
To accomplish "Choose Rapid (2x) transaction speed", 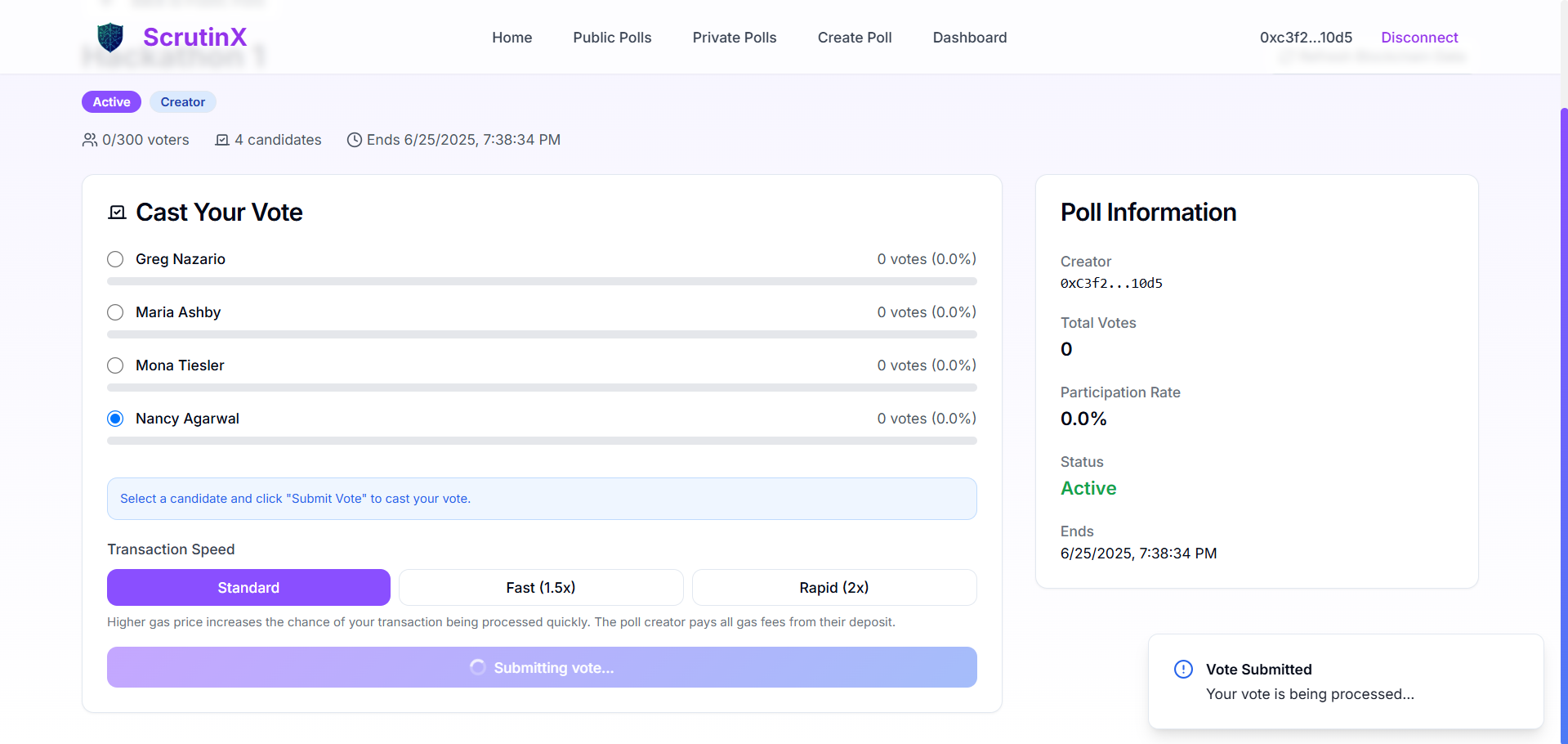I will [834, 587].
